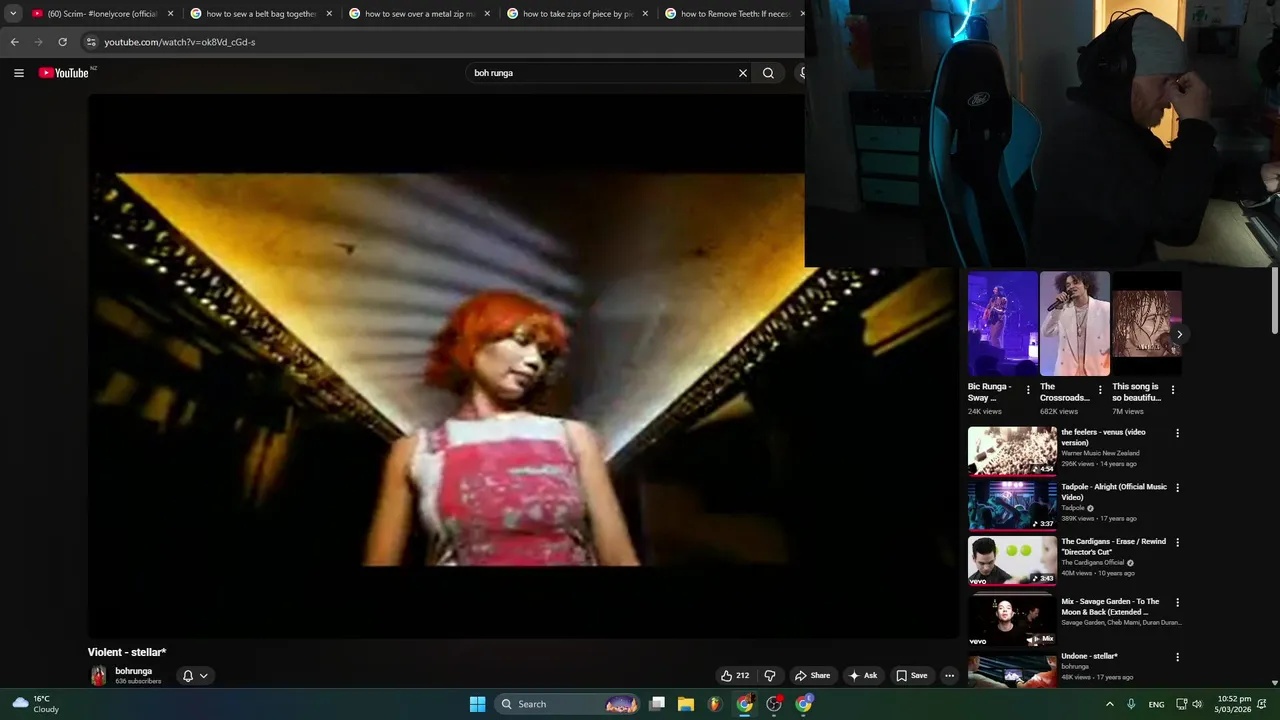The width and height of the screenshot is (1280, 720).
Task: Go back with browser back arrow
Action: pos(14,42)
